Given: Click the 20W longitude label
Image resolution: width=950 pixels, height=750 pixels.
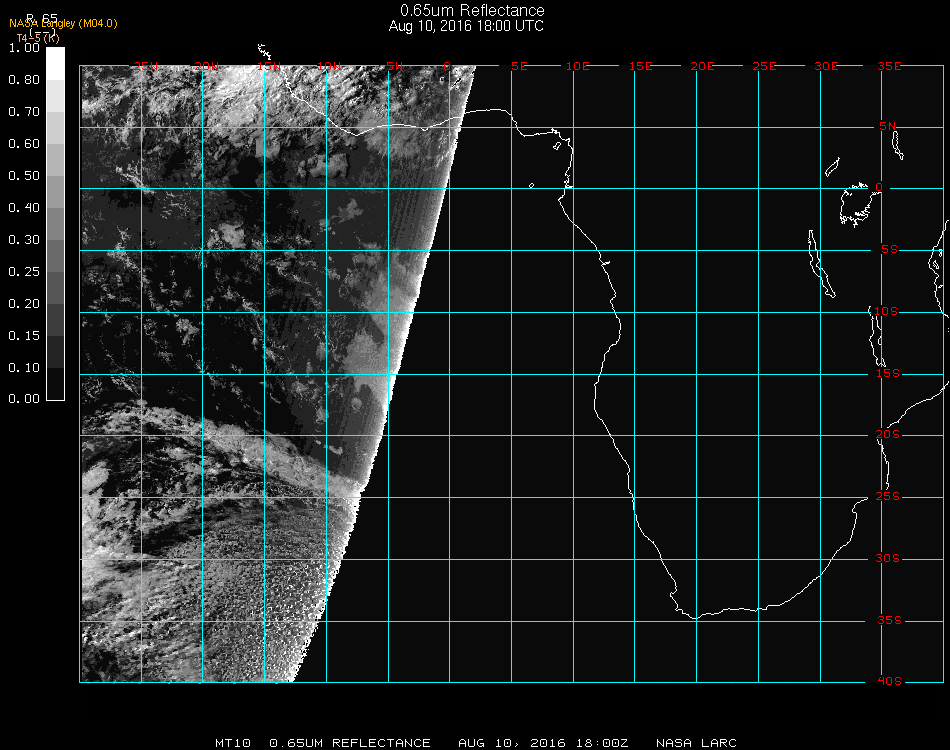Looking at the screenshot, I should click(207, 67).
